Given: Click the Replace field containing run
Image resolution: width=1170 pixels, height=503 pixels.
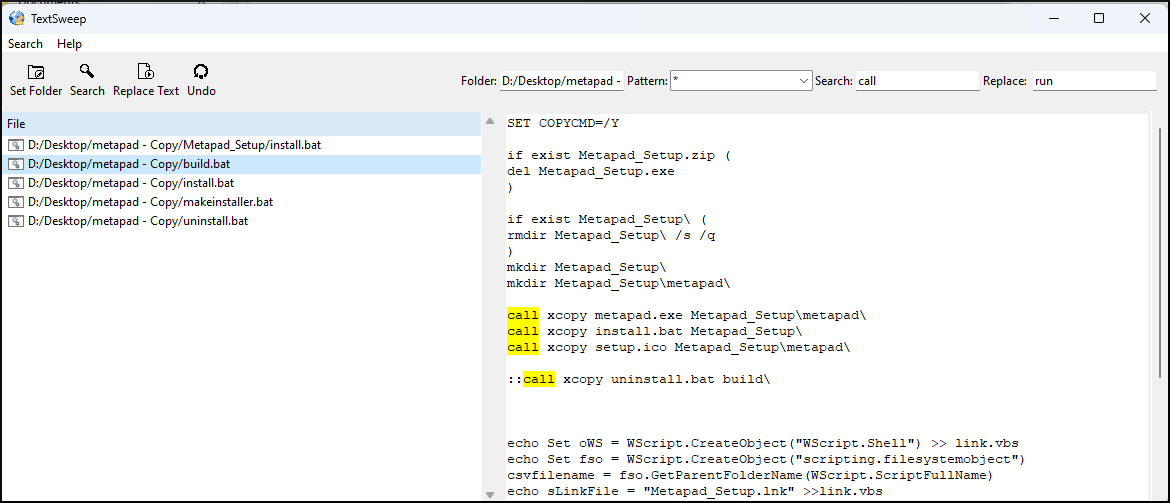Looking at the screenshot, I should point(1094,81).
